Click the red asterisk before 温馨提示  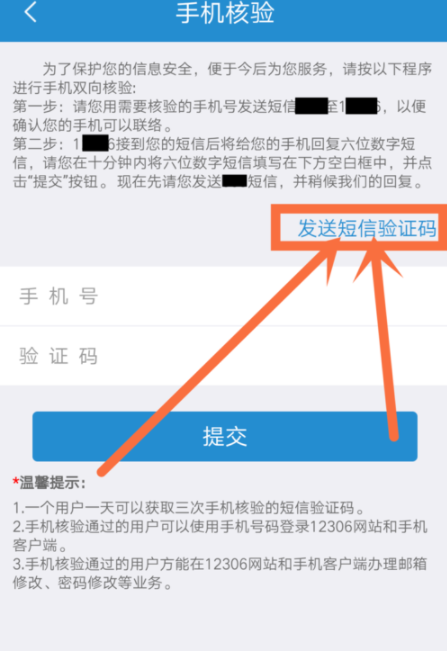click(16, 482)
